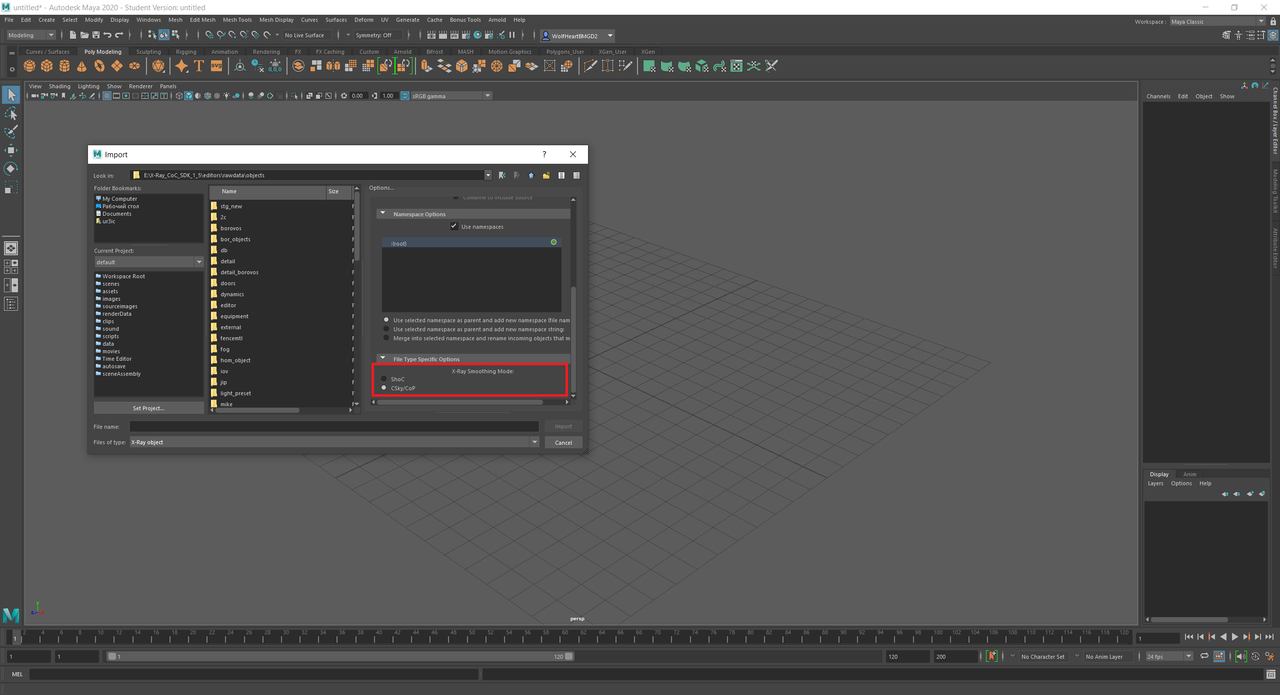
Task: Switch Import dialog to detail view icon
Action: pos(576,175)
